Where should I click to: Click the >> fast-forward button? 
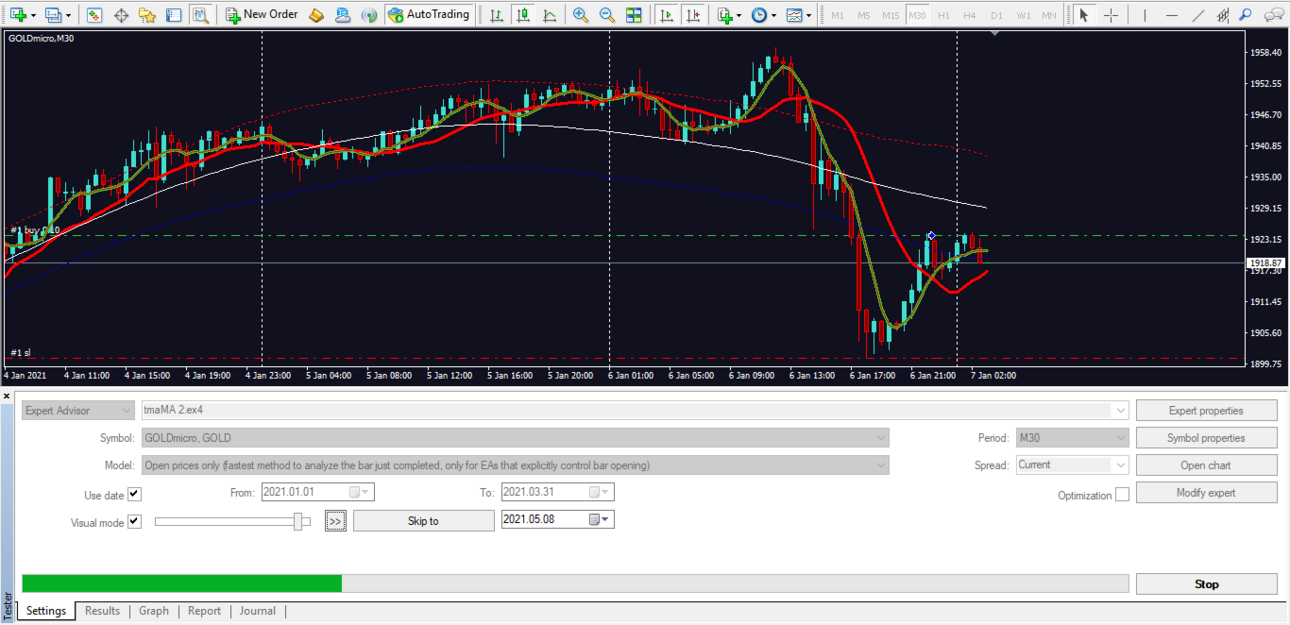pyautogui.click(x=335, y=521)
